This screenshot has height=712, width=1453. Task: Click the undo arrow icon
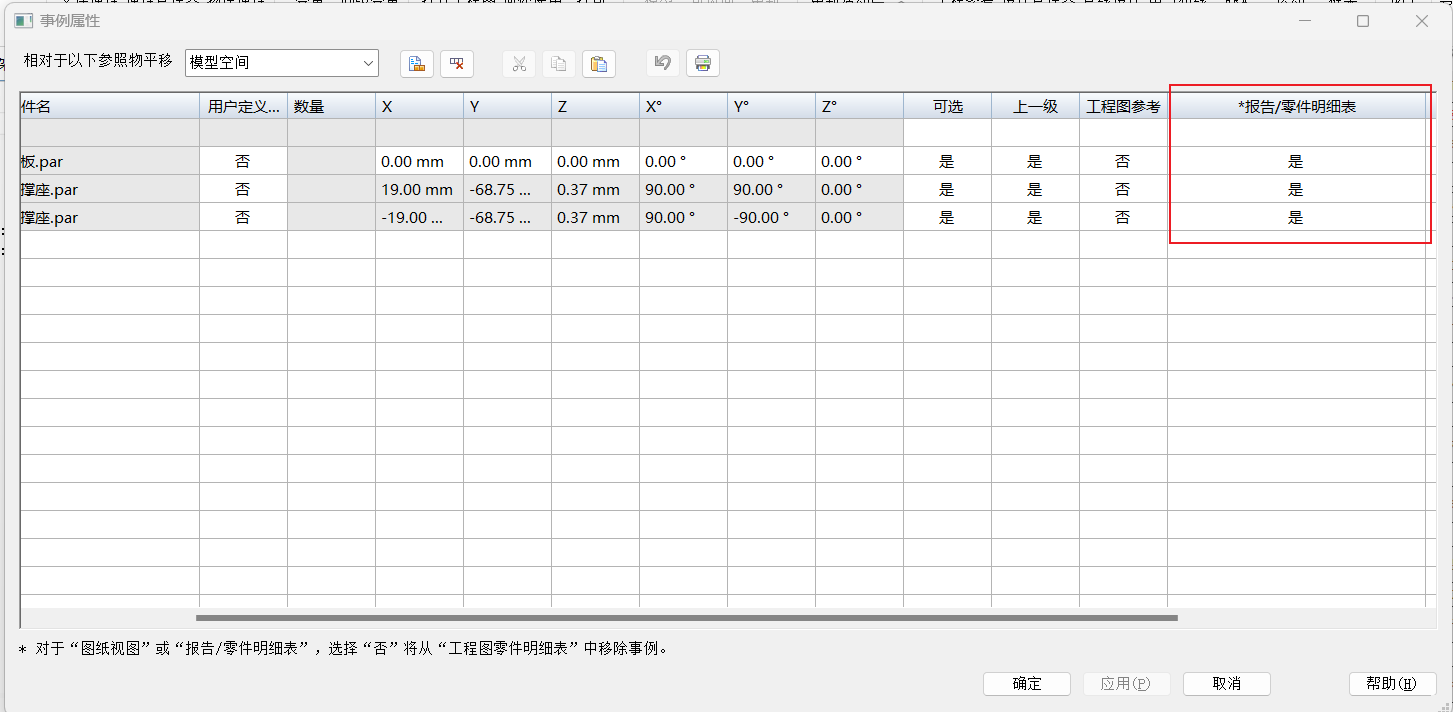pos(662,63)
